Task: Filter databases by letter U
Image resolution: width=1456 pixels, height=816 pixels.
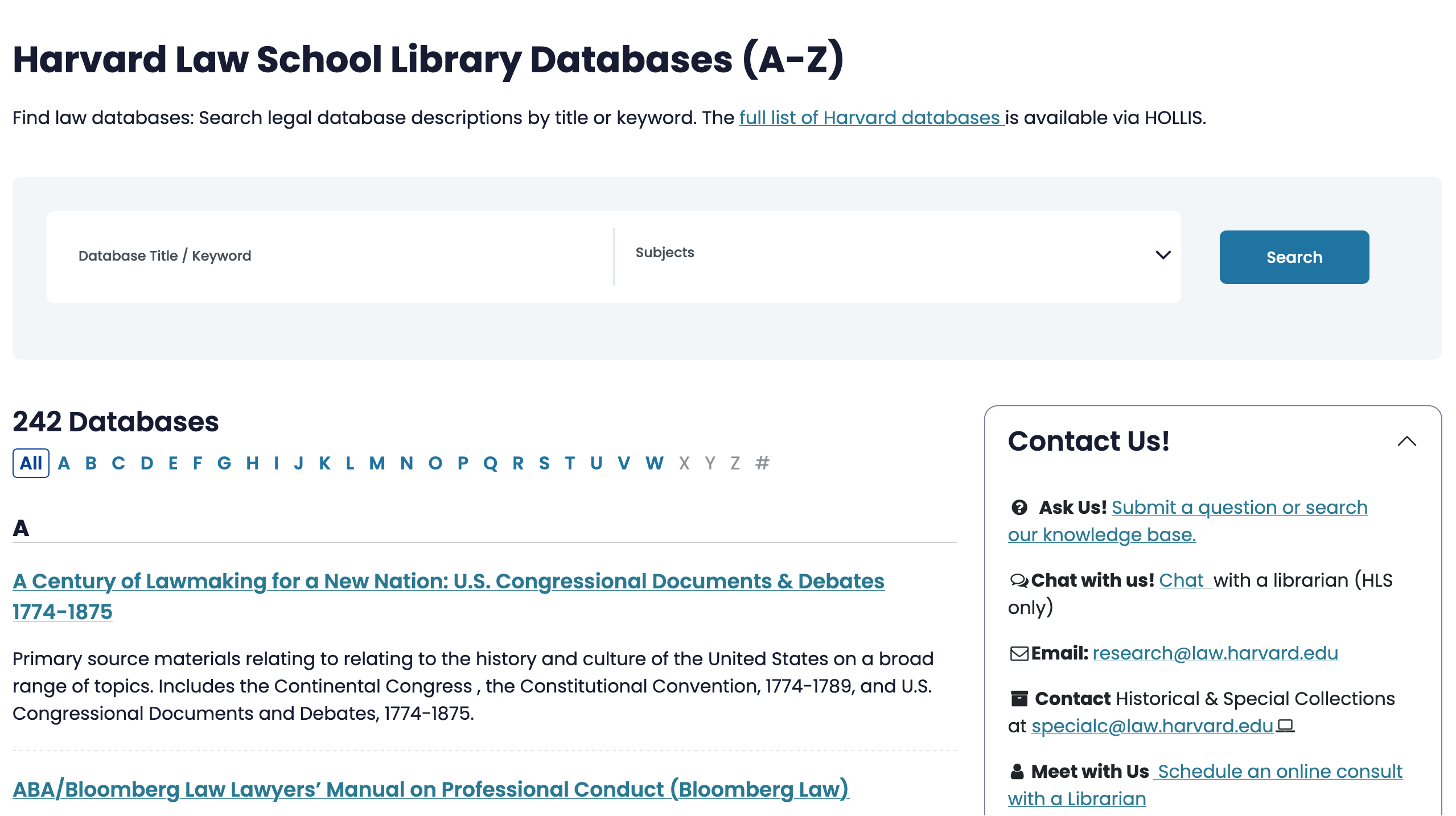Action: 596,463
